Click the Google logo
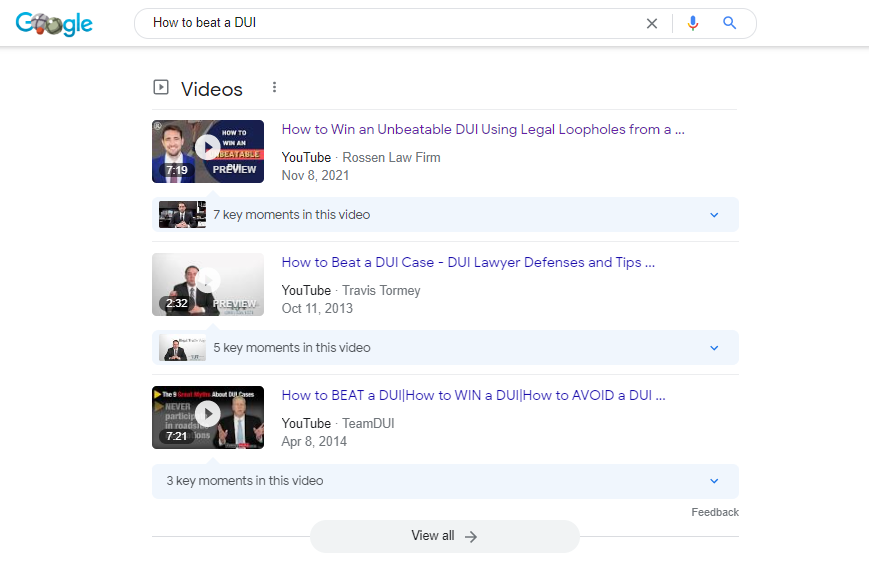Viewport: 869px width, 569px height. (x=54, y=24)
